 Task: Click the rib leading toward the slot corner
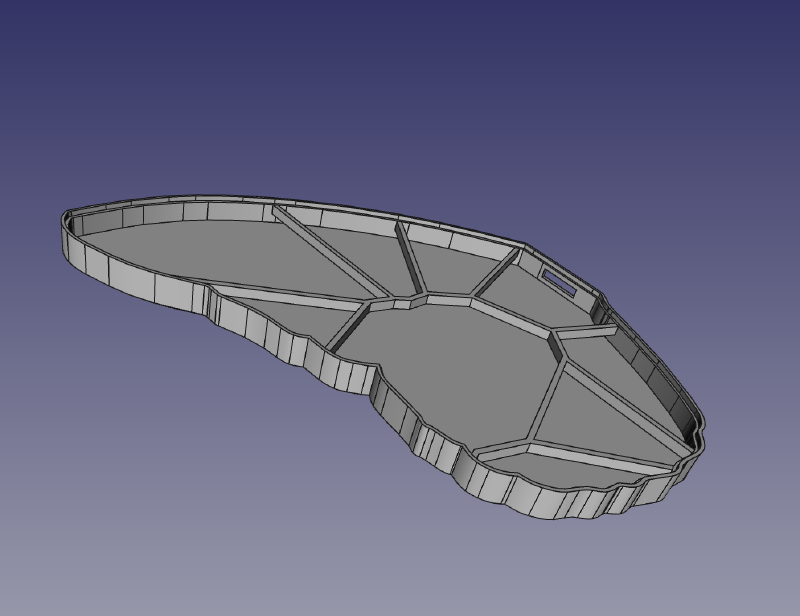(494, 275)
